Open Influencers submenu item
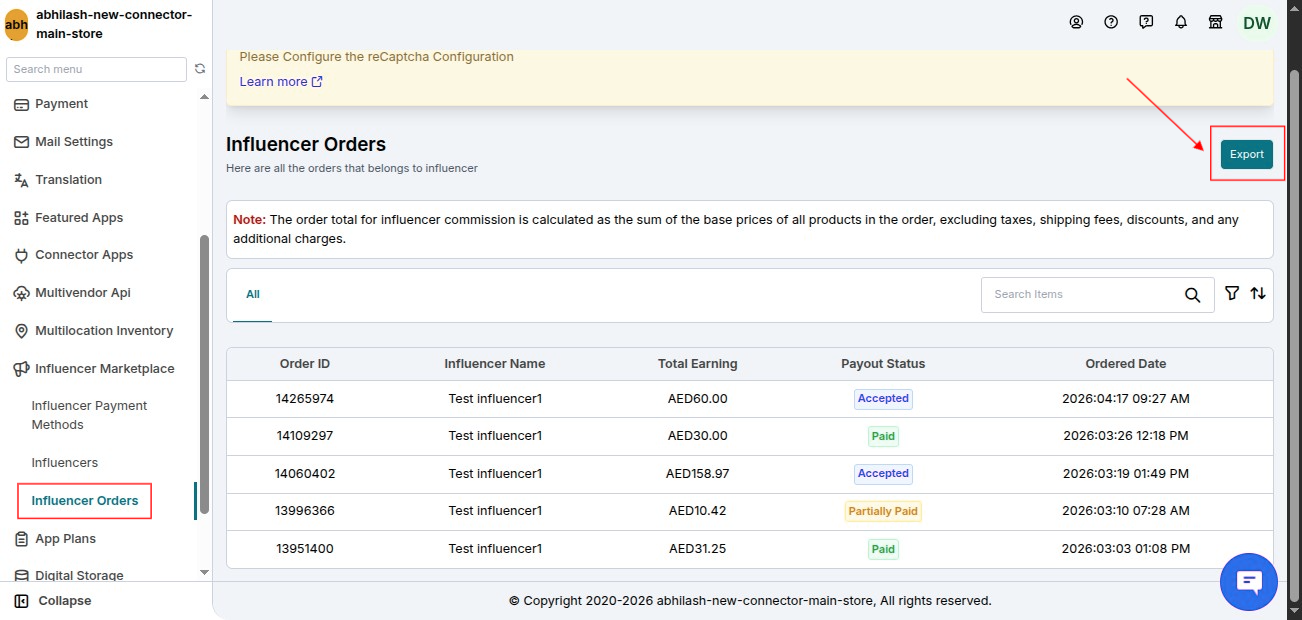 pos(64,463)
